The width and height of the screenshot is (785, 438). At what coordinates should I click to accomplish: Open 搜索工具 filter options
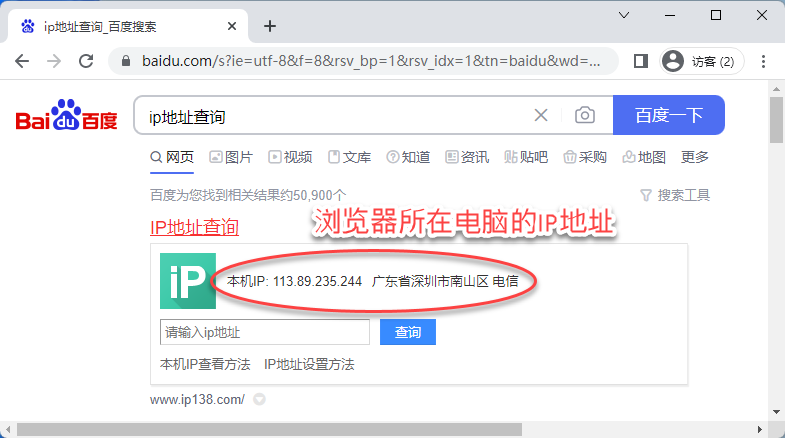point(675,195)
